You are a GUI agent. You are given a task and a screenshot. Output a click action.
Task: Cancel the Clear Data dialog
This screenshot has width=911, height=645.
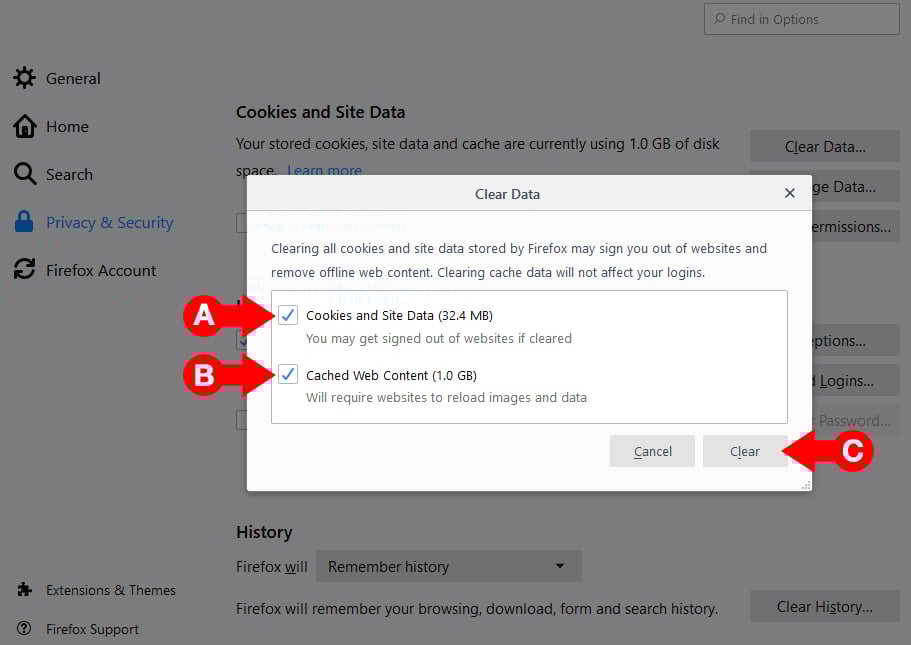click(652, 451)
